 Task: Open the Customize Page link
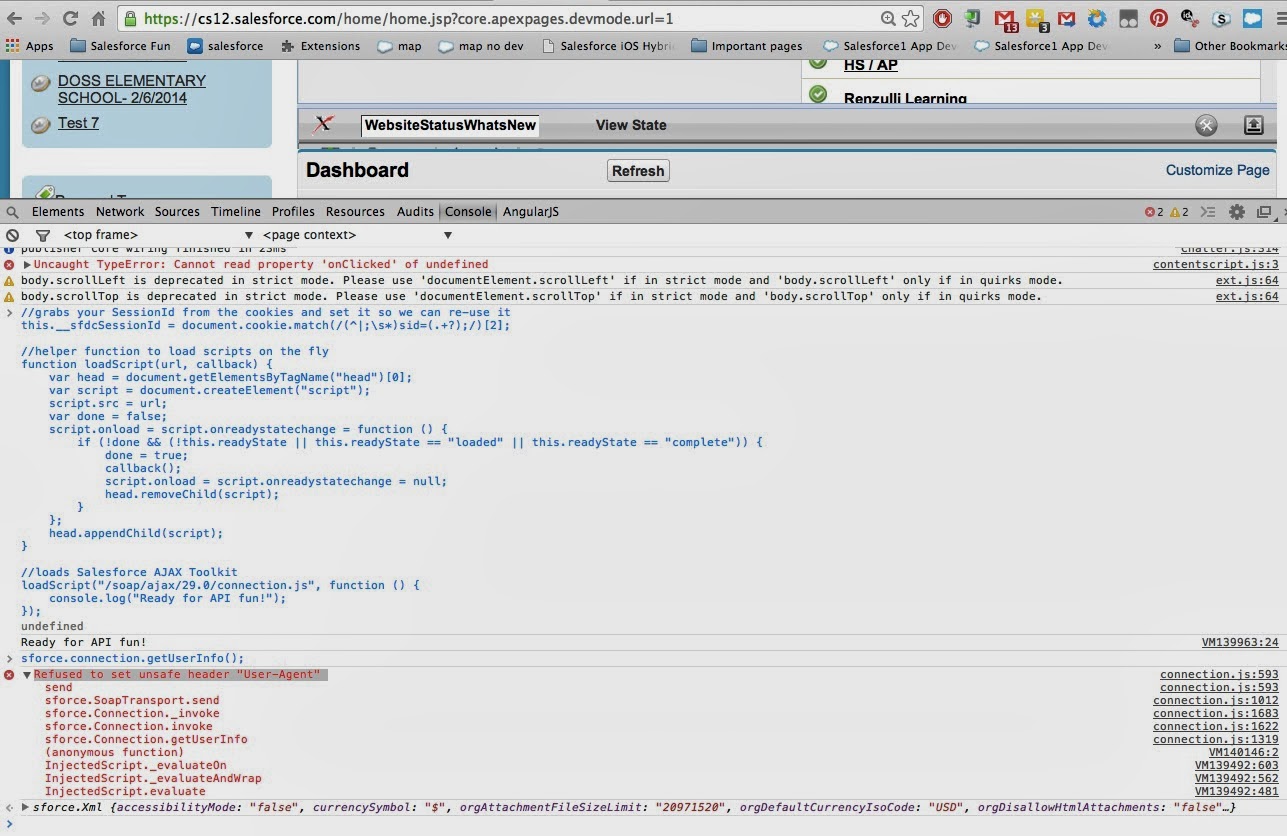[x=1217, y=170]
